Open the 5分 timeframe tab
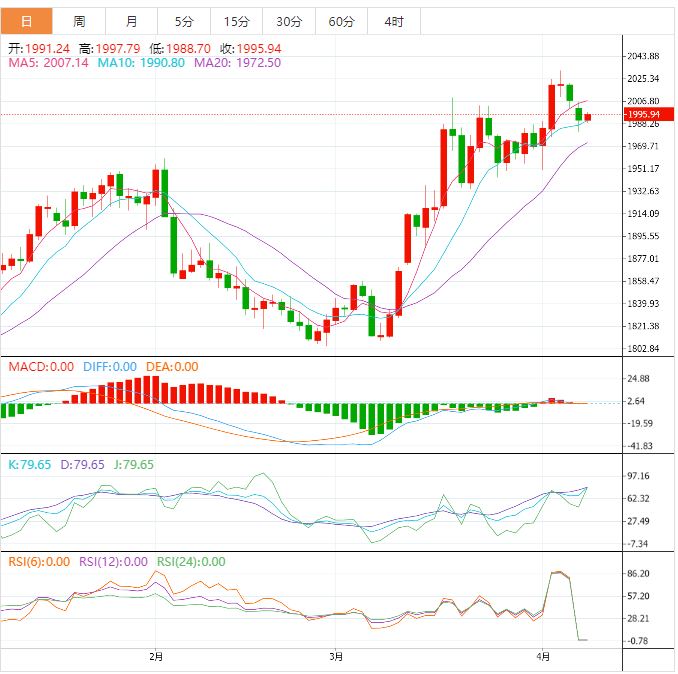Screen dimensions: 678x674 tap(184, 21)
